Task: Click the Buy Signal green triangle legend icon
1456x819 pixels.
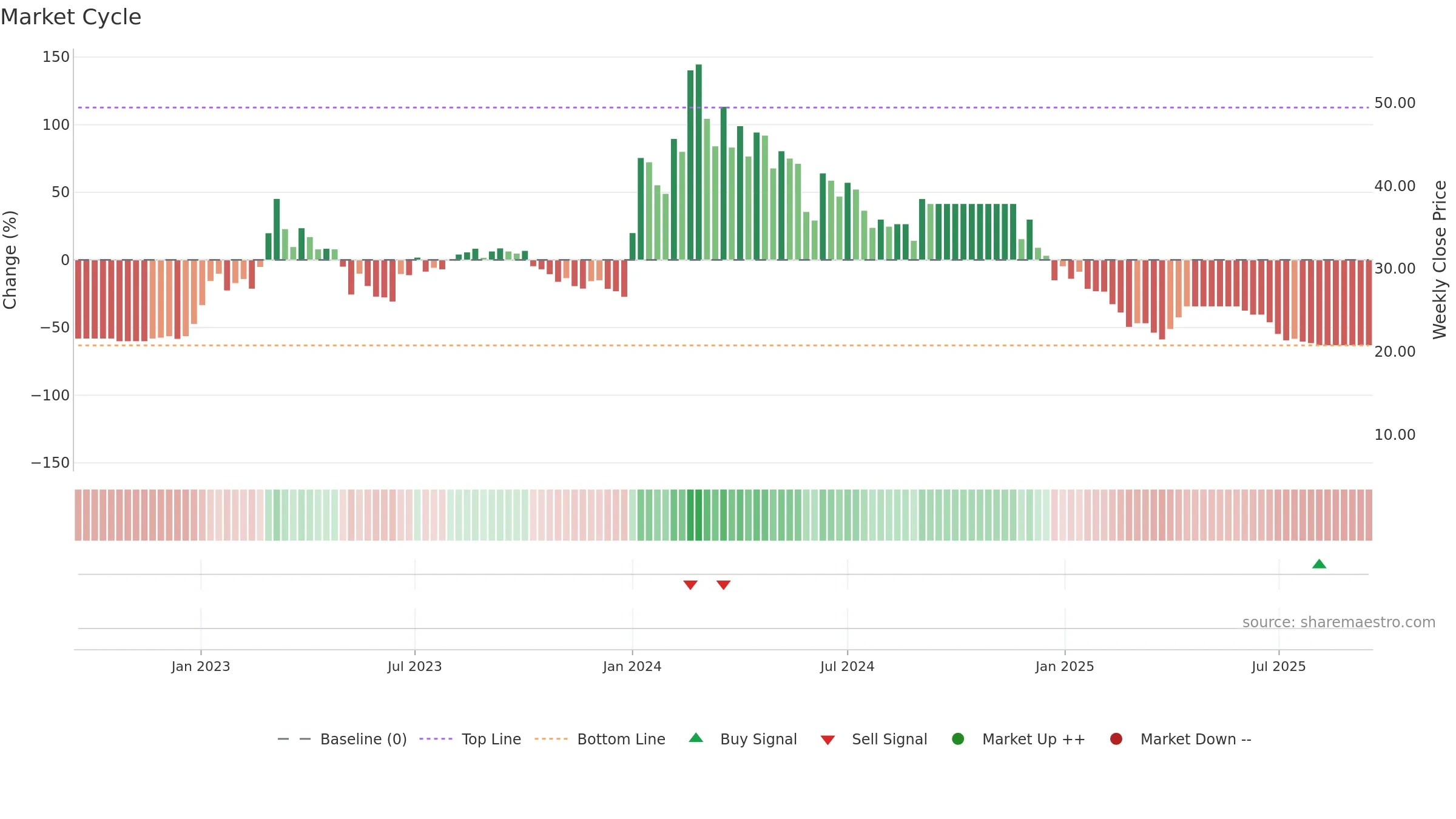Action: [696, 738]
